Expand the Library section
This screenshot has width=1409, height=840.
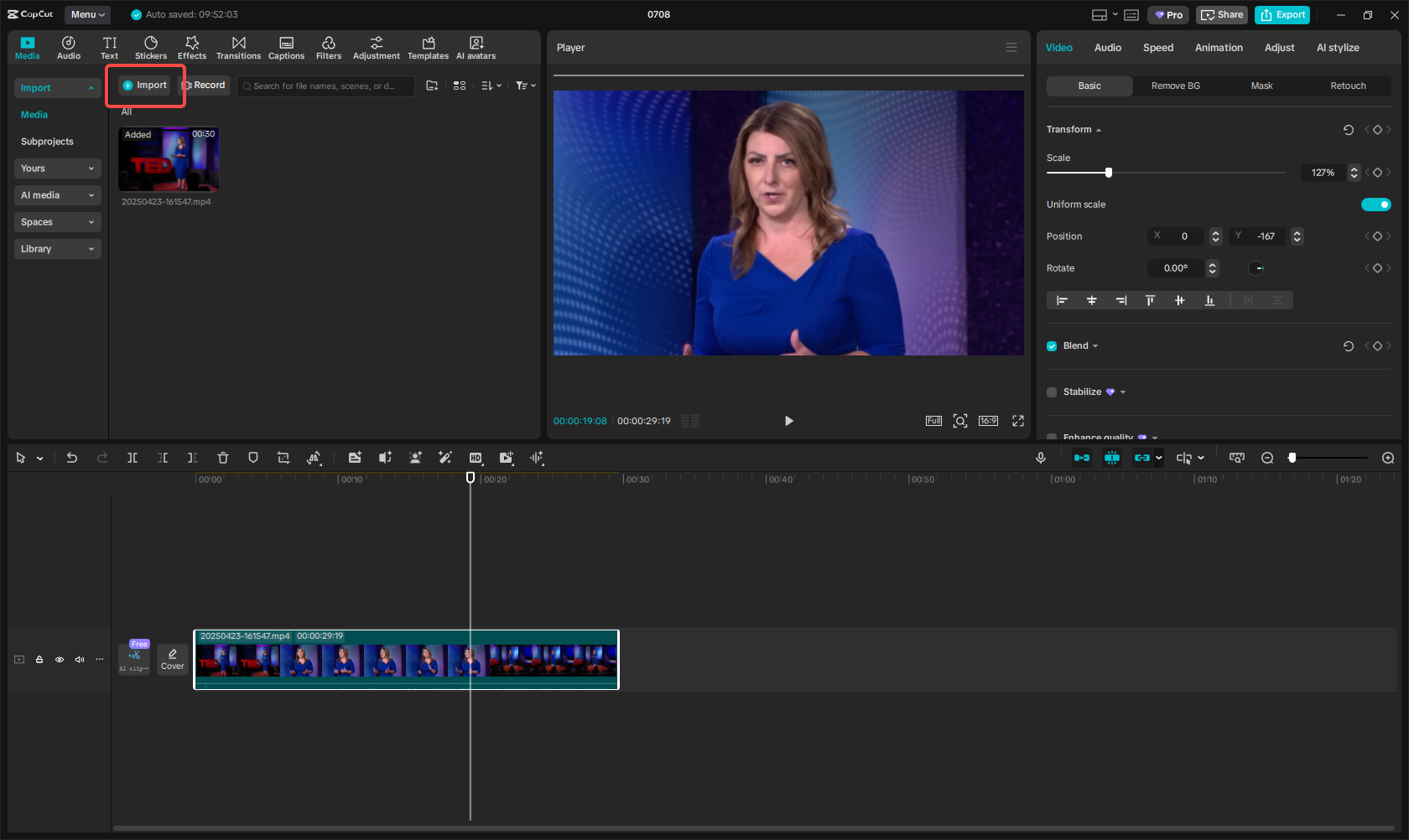[x=57, y=249]
